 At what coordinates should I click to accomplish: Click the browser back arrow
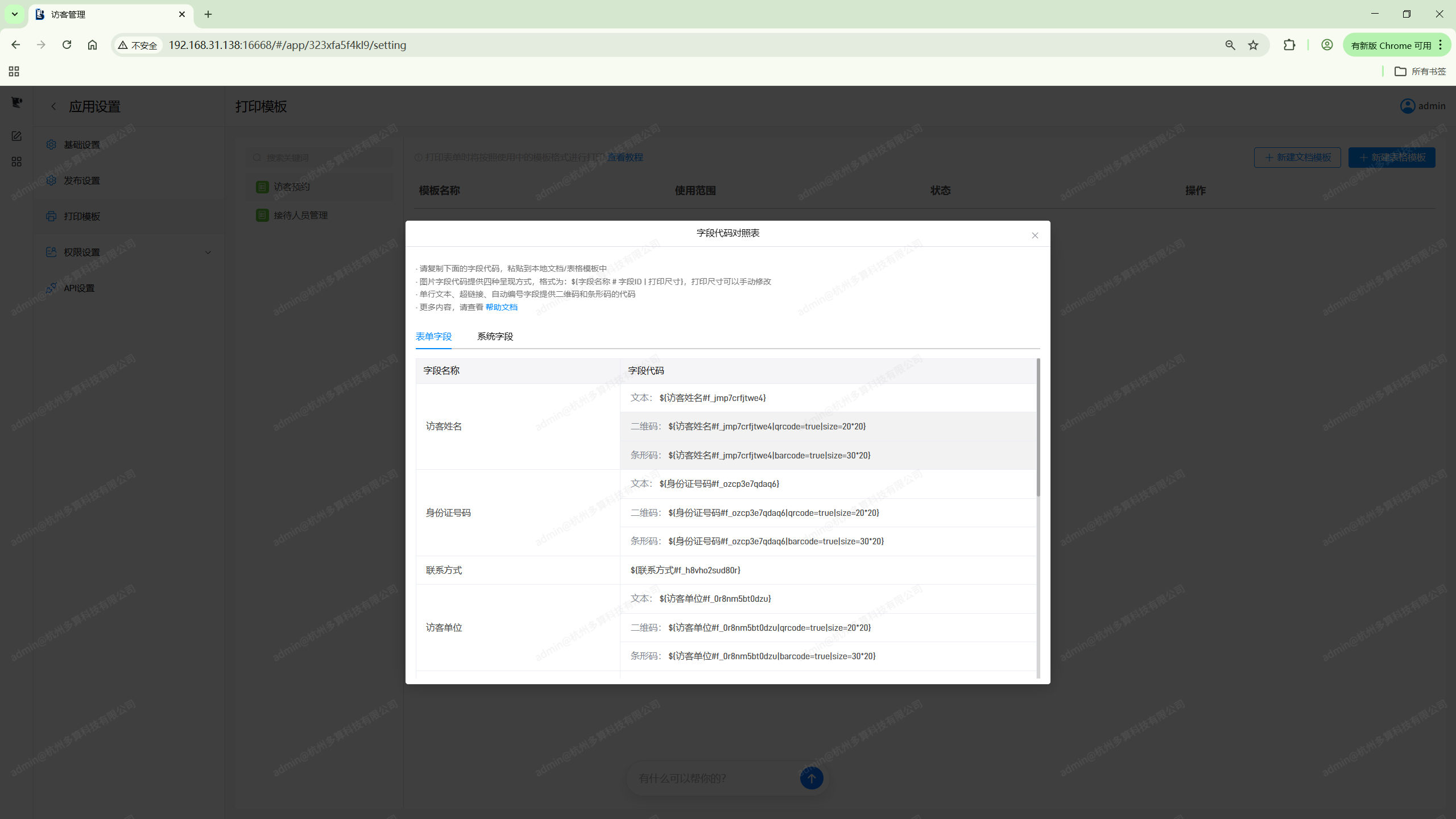tap(16, 45)
